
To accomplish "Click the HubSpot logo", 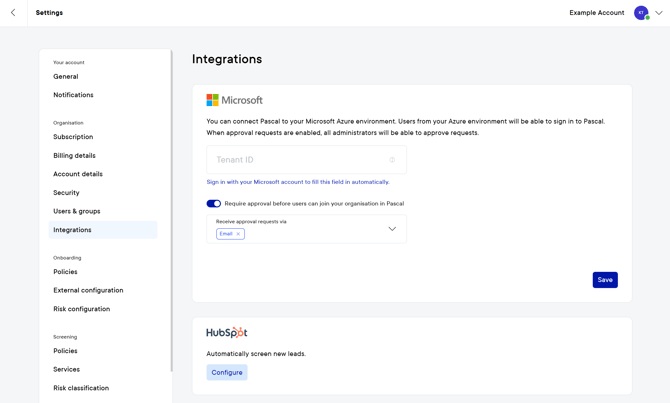I will [x=227, y=333].
